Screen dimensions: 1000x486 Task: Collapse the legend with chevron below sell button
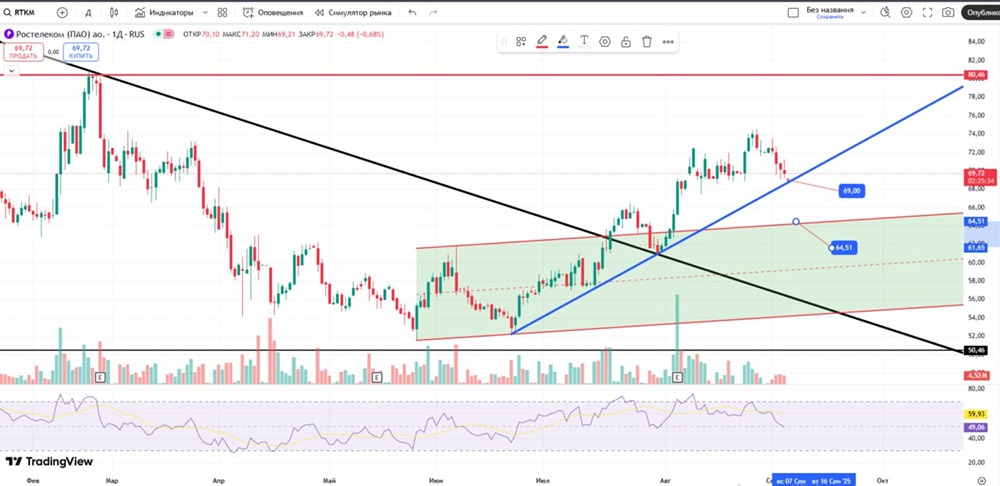[10, 71]
